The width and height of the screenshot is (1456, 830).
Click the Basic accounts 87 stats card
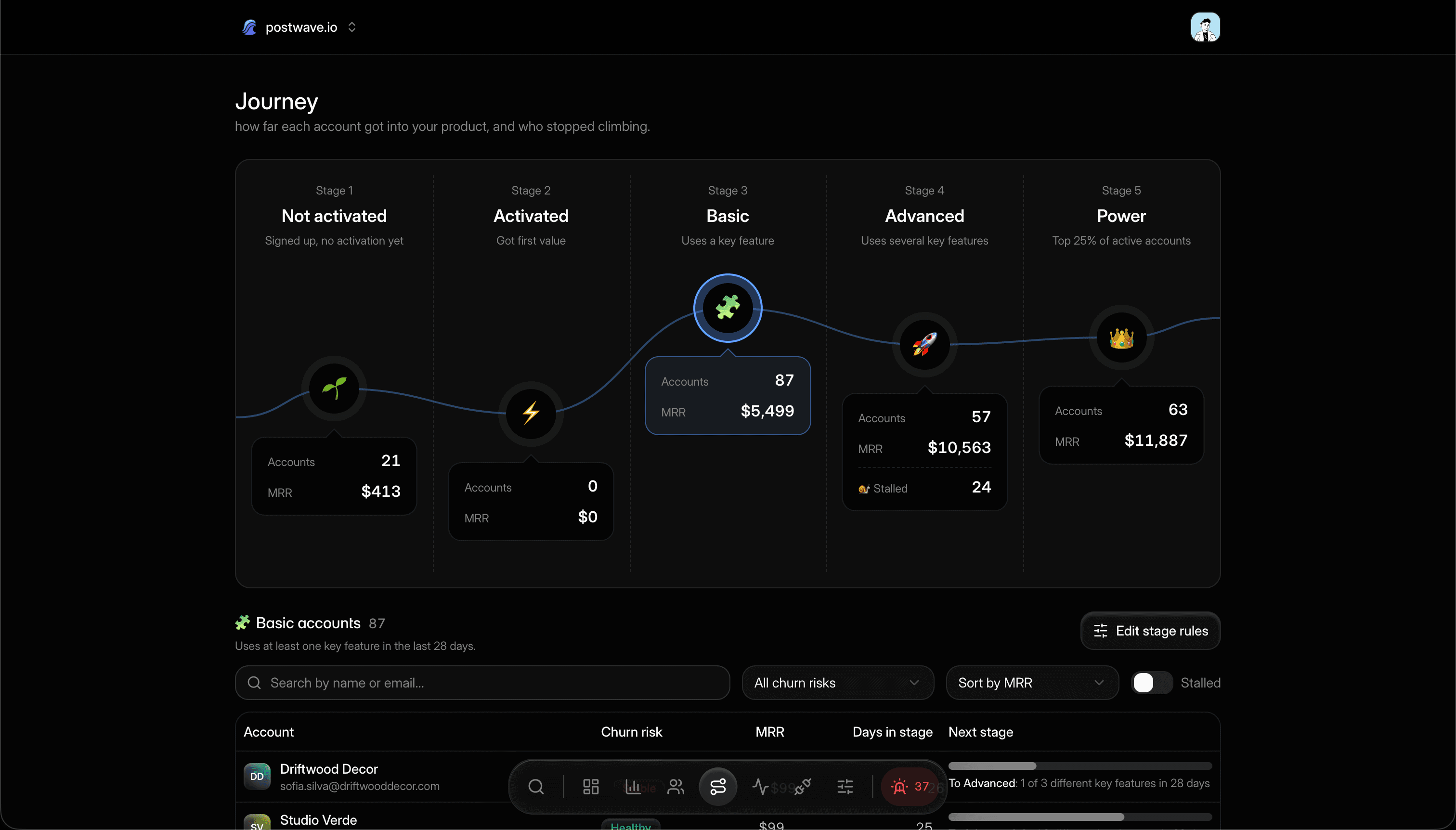coord(728,396)
